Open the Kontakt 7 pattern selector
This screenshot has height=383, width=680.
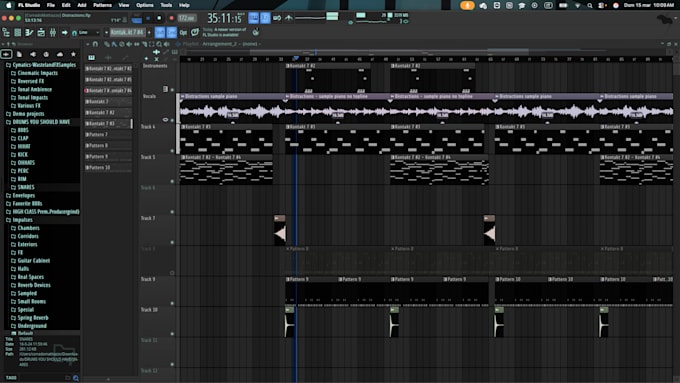pos(127,33)
